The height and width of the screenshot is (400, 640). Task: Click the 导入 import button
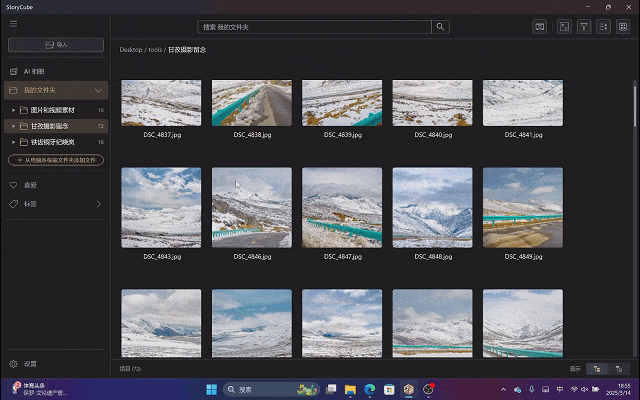pos(55,45)
